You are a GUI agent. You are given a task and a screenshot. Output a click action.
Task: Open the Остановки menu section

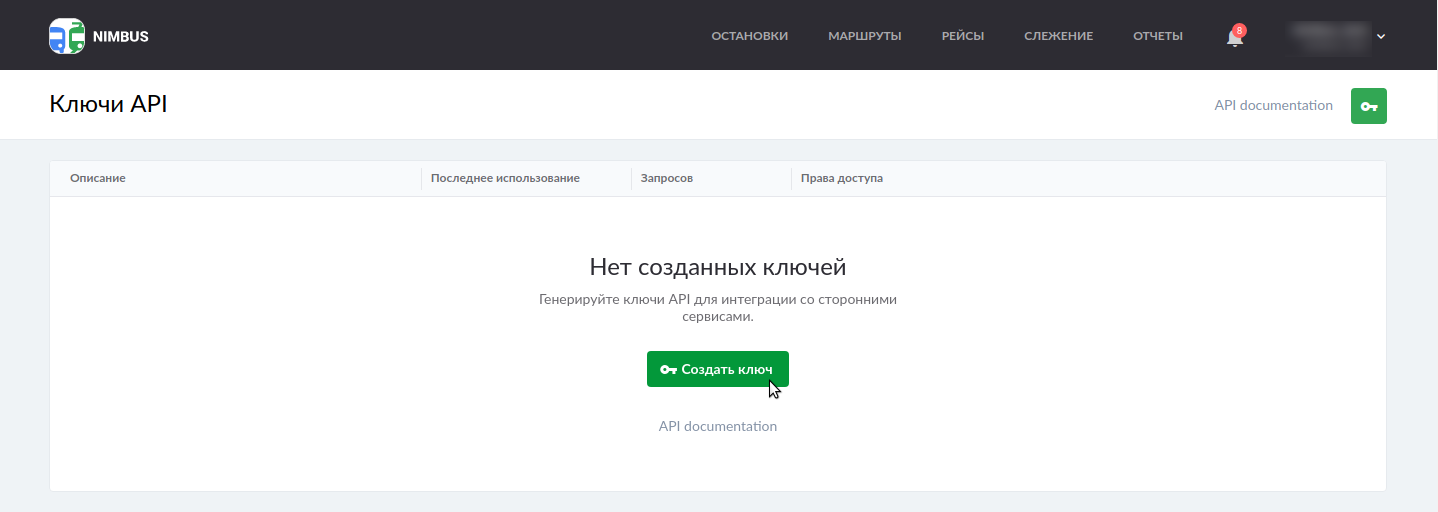point(749,36)
